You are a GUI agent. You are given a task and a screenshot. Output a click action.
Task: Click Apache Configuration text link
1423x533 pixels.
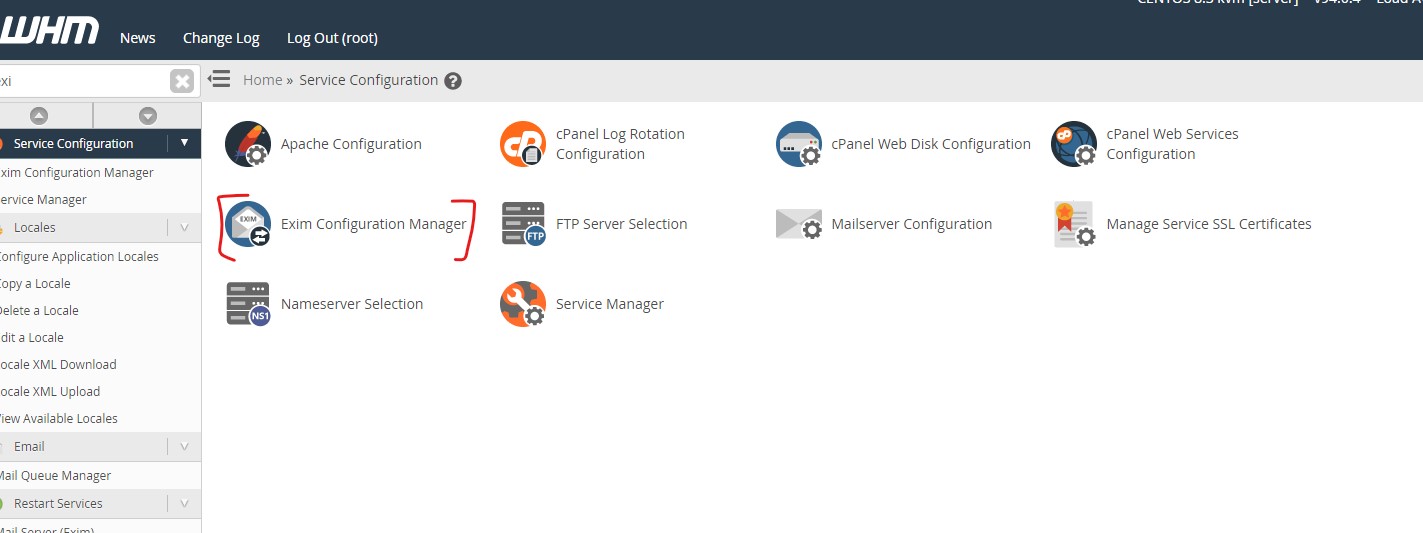click(x=351, y=144)
